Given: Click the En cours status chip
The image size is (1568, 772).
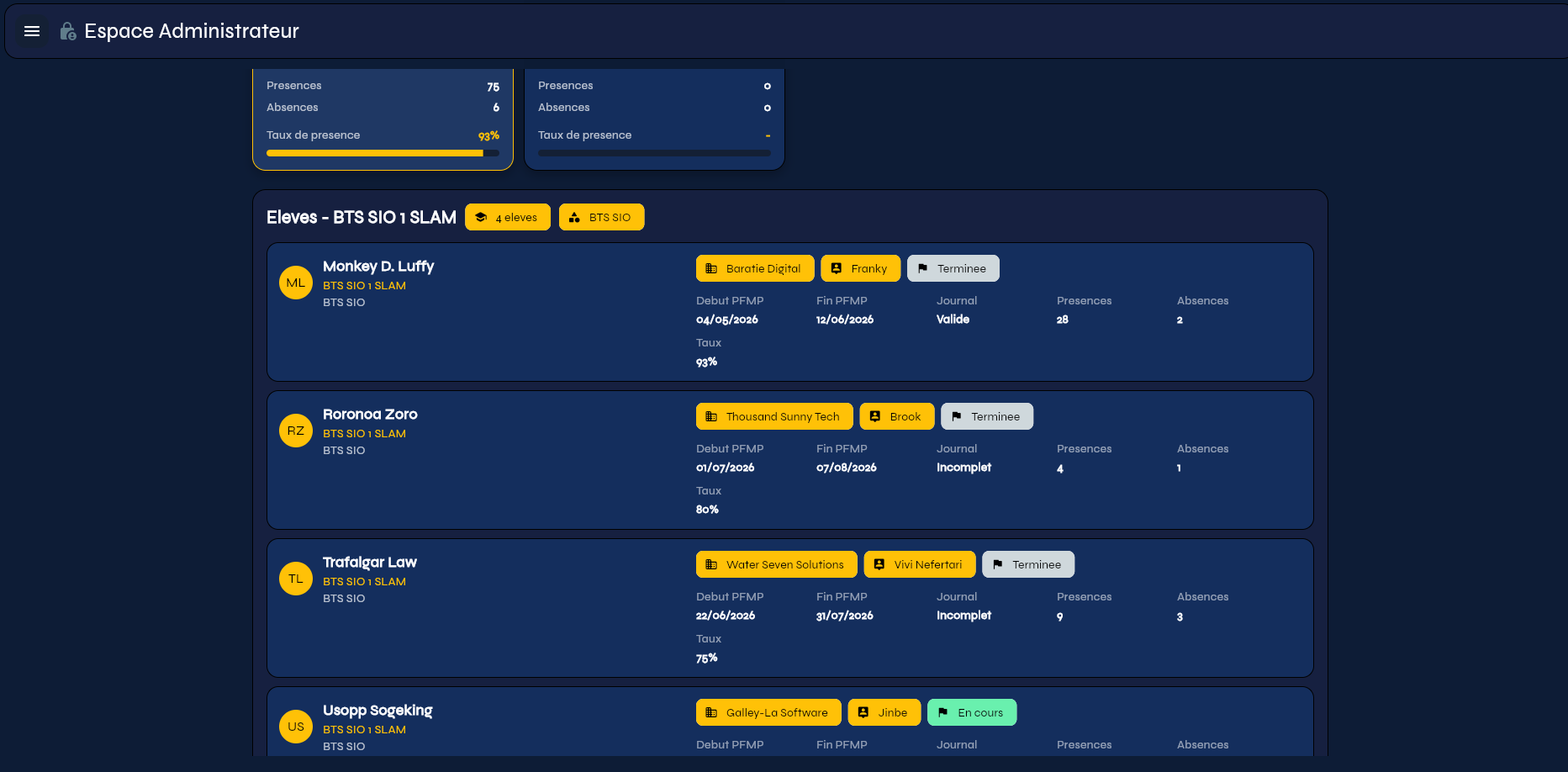Looking at the screenshot, I should [x=972, y=712].
